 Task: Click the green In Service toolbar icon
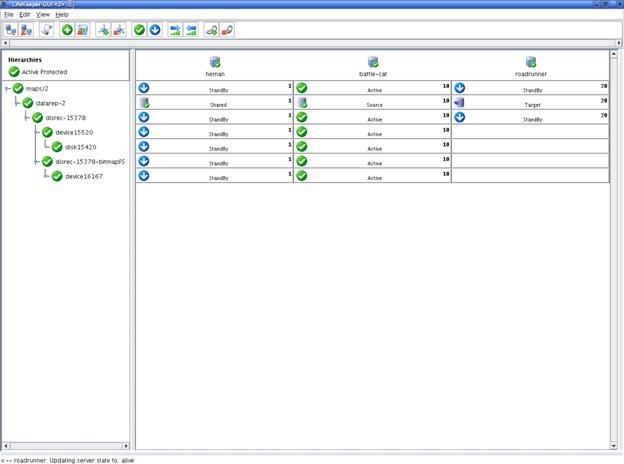tap(139, 30)
